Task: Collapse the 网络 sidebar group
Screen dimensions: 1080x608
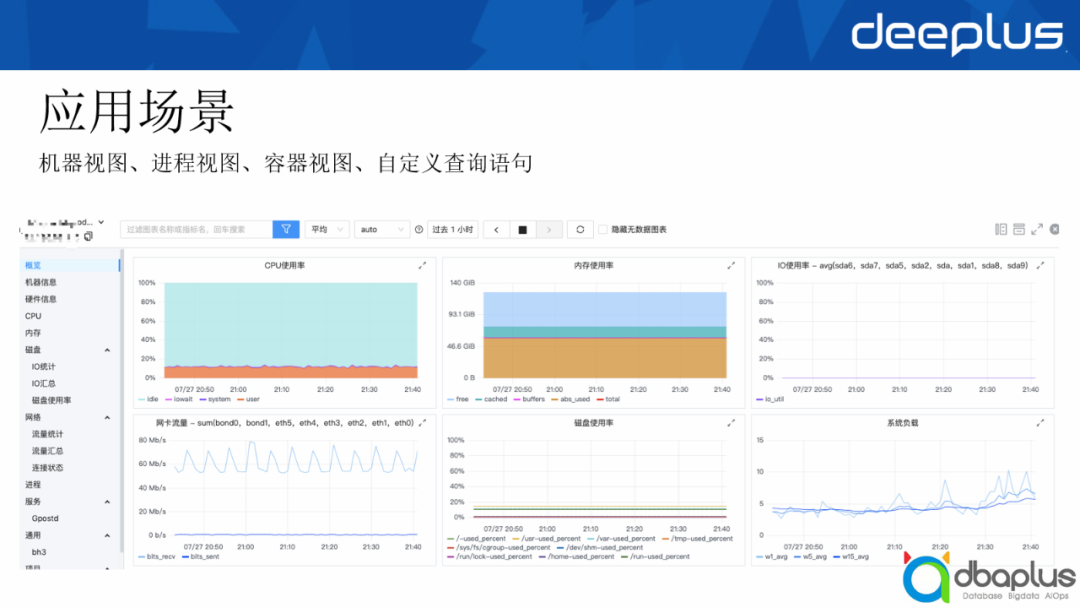Action: point(107,417)
